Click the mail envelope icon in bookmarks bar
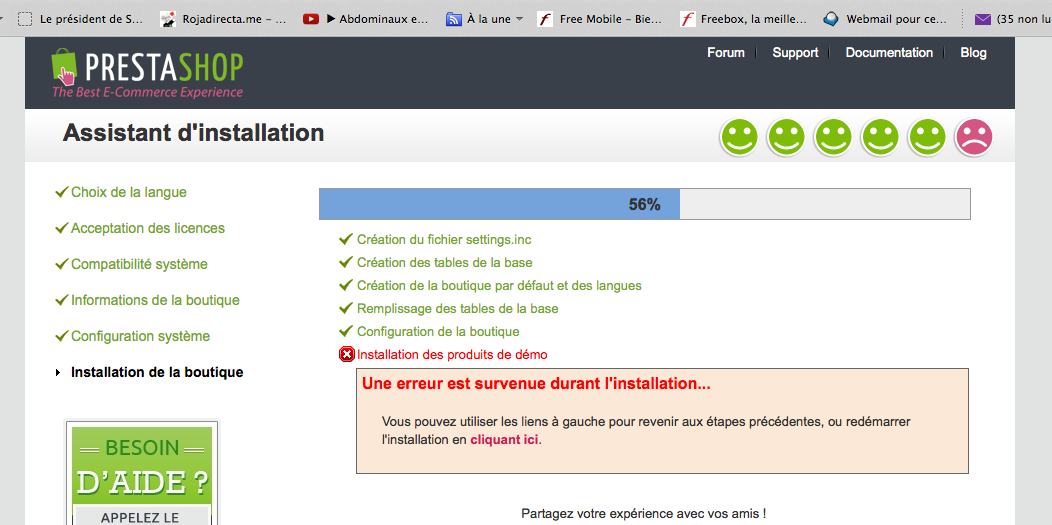The image size is (1052, 525). (983, 19)
